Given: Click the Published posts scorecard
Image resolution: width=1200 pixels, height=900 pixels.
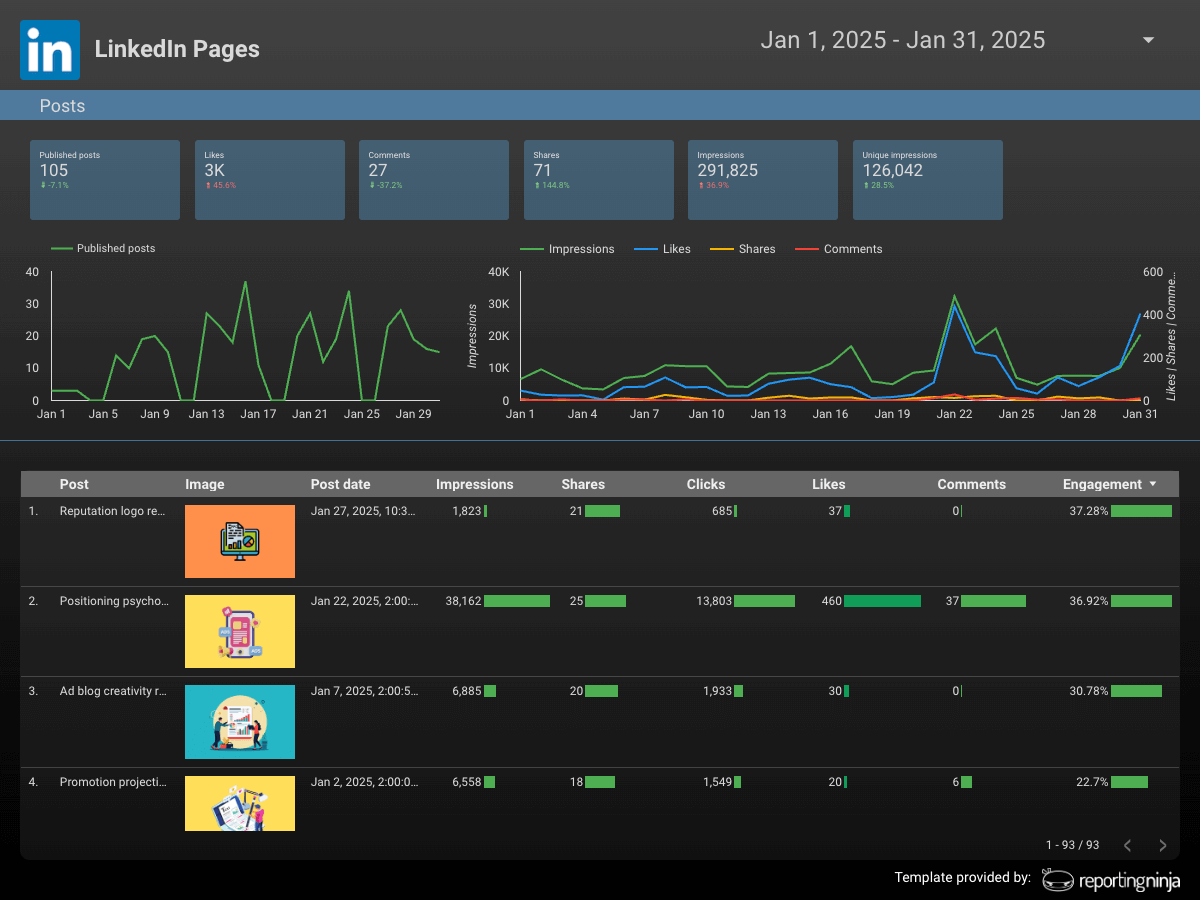Looking at the screenshot, I should [x=105, y=180].
